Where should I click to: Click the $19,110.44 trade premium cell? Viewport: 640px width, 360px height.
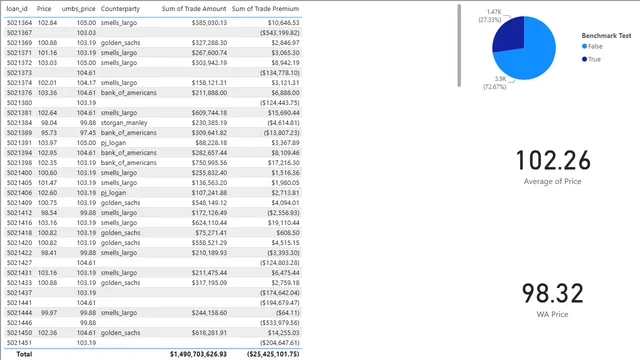pyautogui.click(x=283, y=222)
